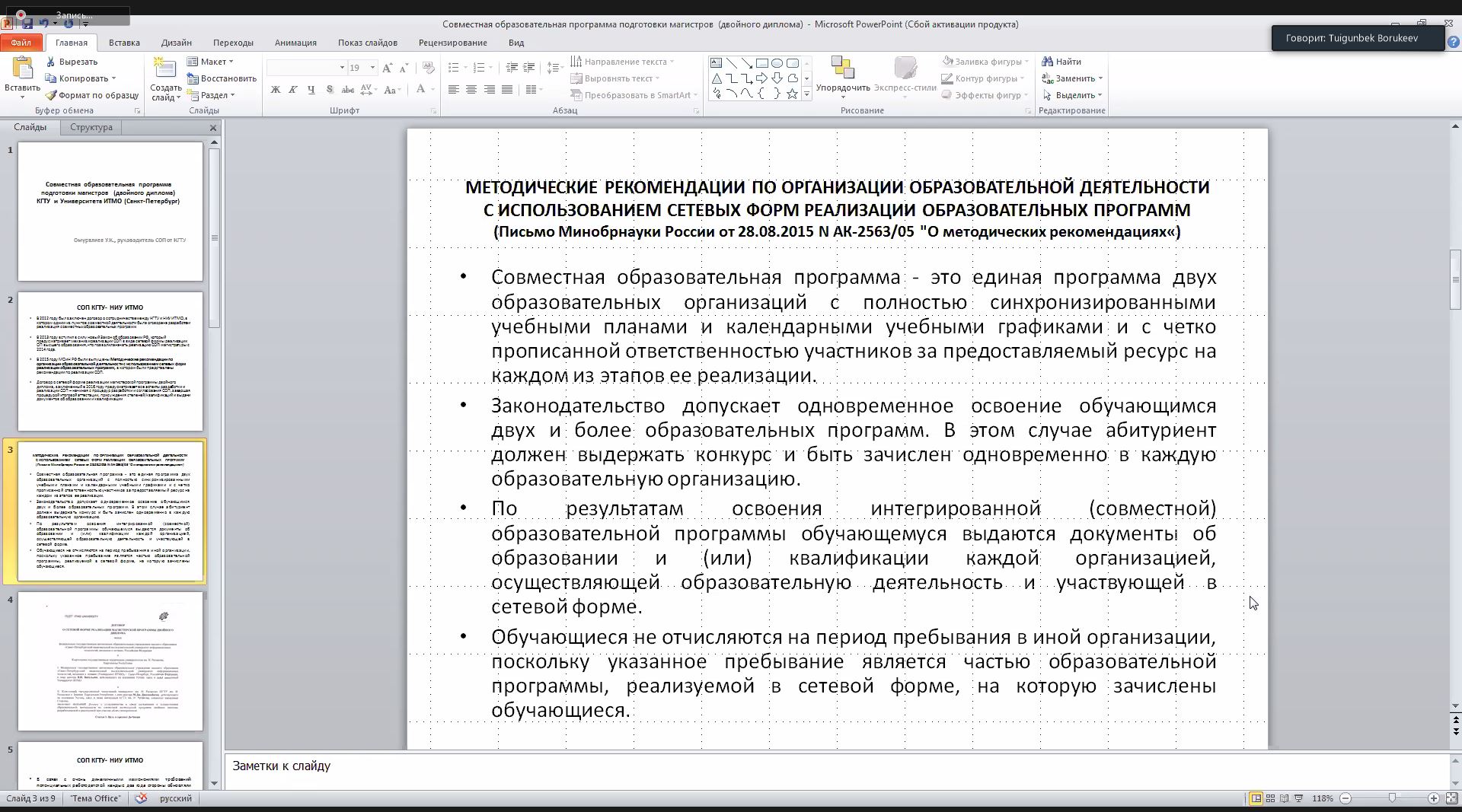Click zoom slider handle

(x=1392, y=798)
